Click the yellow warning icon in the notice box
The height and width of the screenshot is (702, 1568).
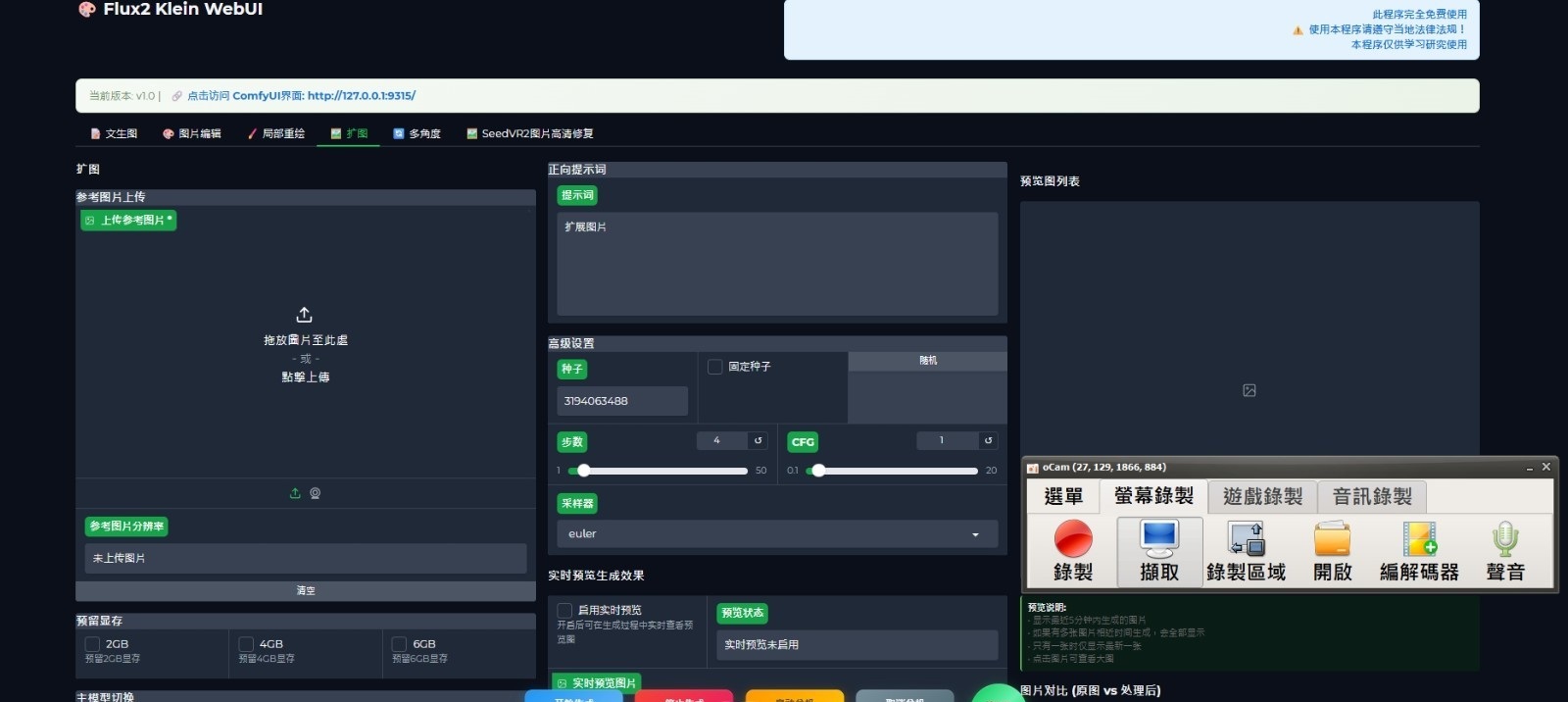[x=1298, y=30]
